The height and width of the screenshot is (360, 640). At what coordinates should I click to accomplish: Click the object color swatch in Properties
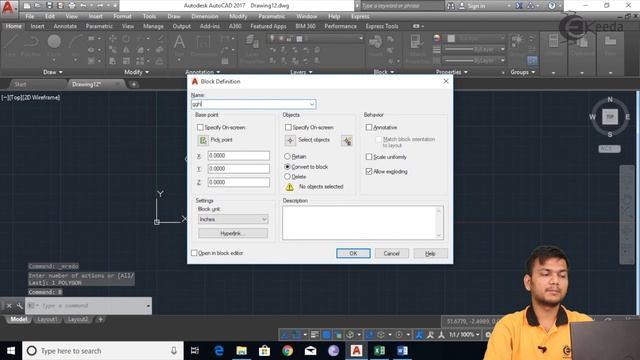click(x=451, y=38)
